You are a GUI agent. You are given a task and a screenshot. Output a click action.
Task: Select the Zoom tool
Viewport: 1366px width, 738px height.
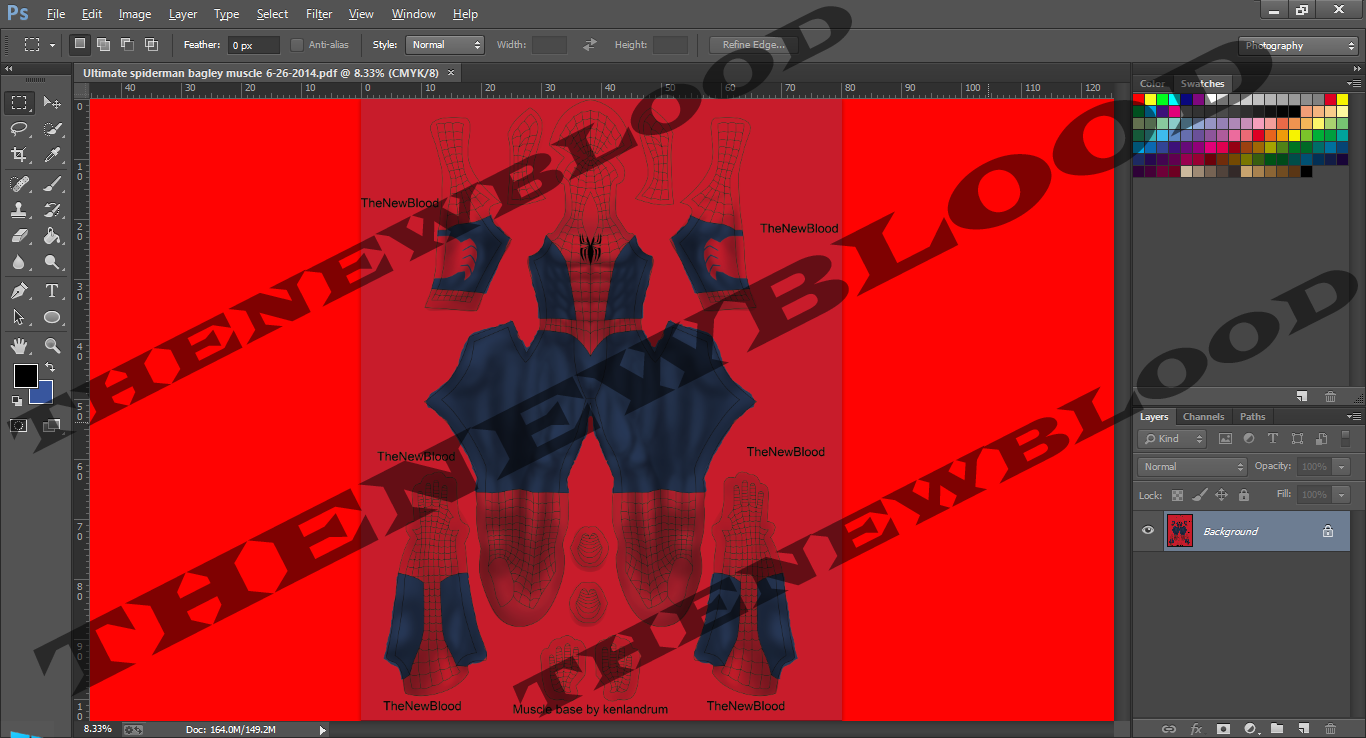[x=52, y=346]
